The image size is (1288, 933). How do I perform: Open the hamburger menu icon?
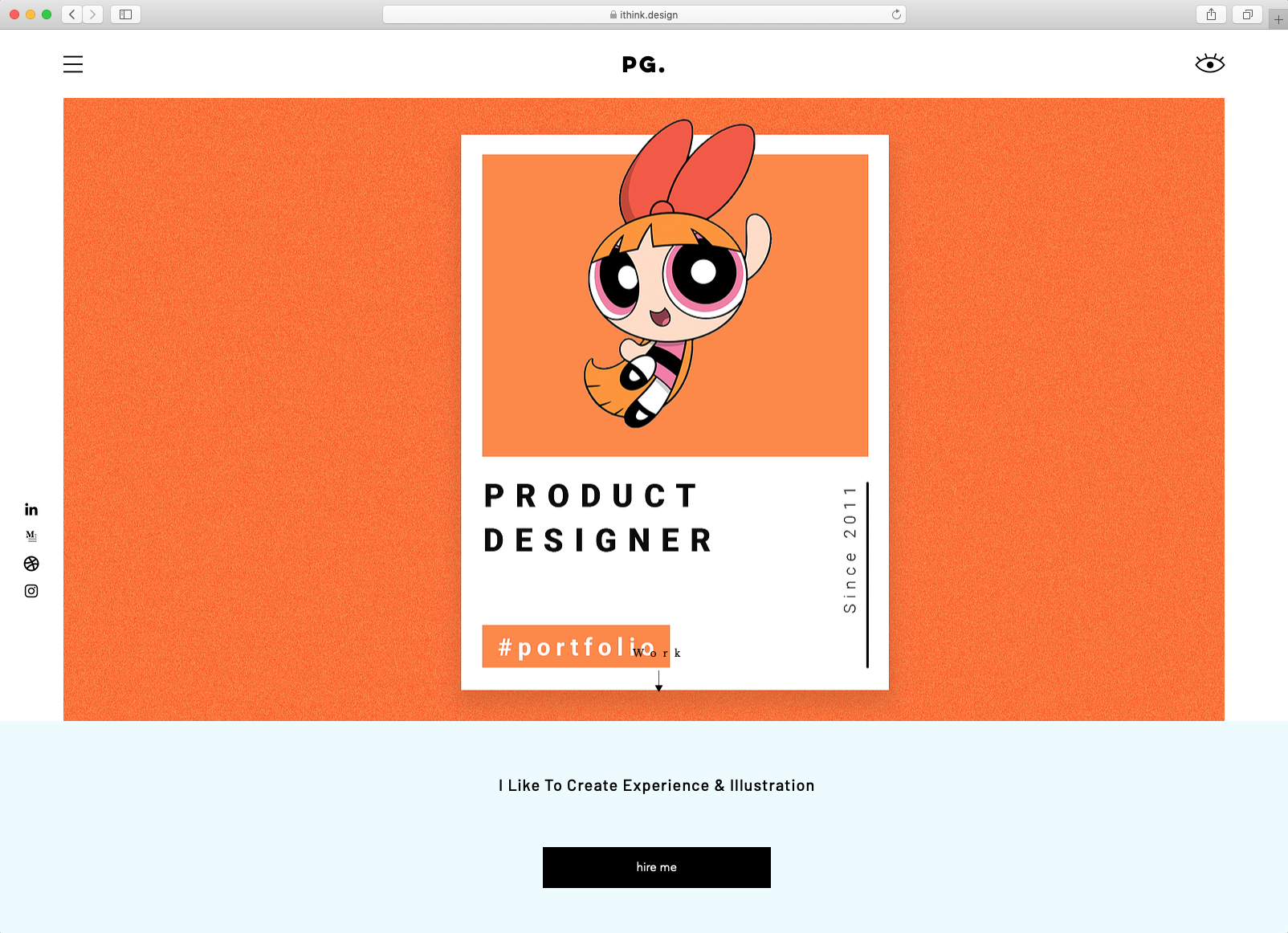click(x=73, y=64)
